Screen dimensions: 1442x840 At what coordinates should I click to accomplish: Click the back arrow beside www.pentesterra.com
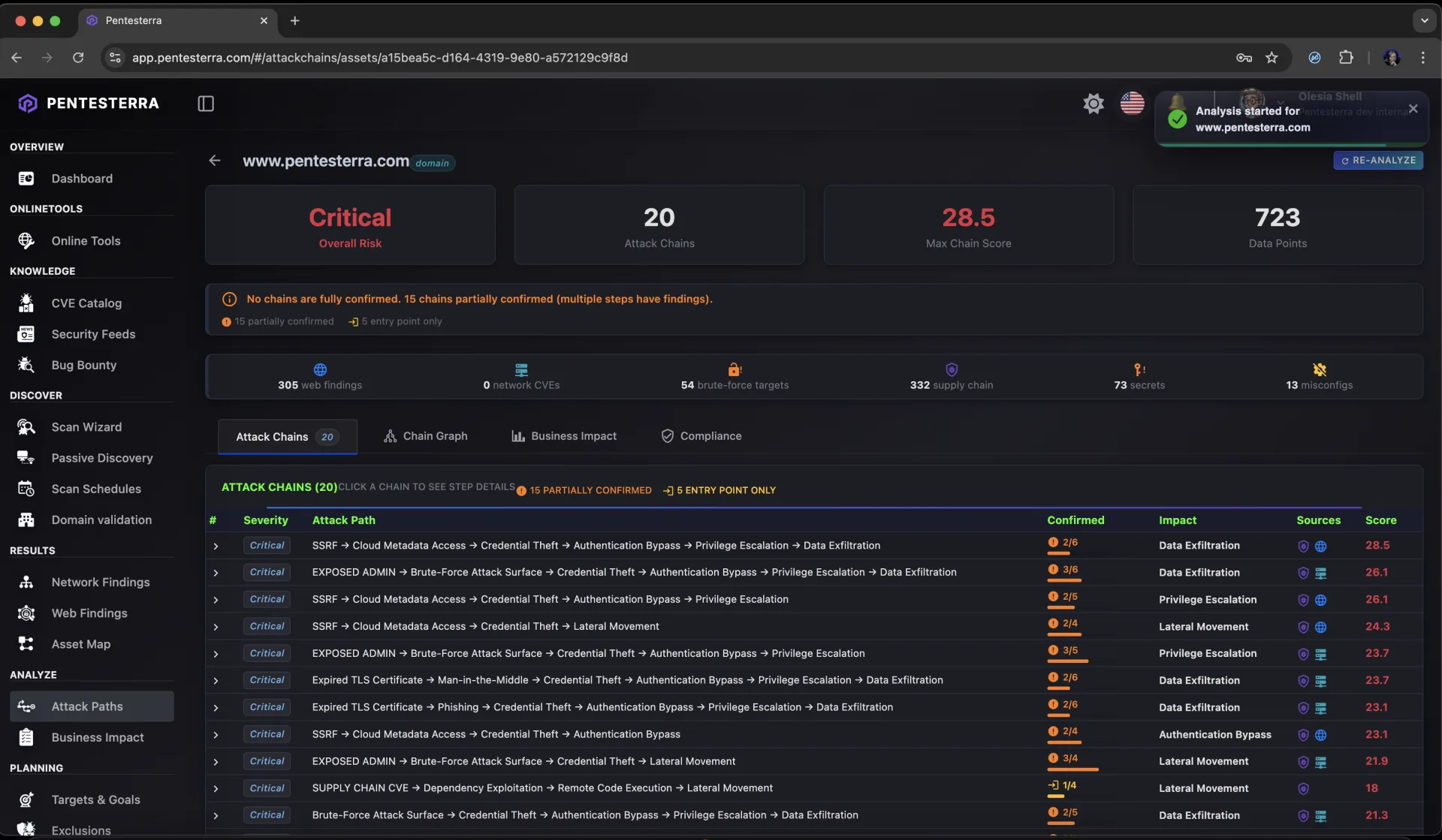(215, 161)
